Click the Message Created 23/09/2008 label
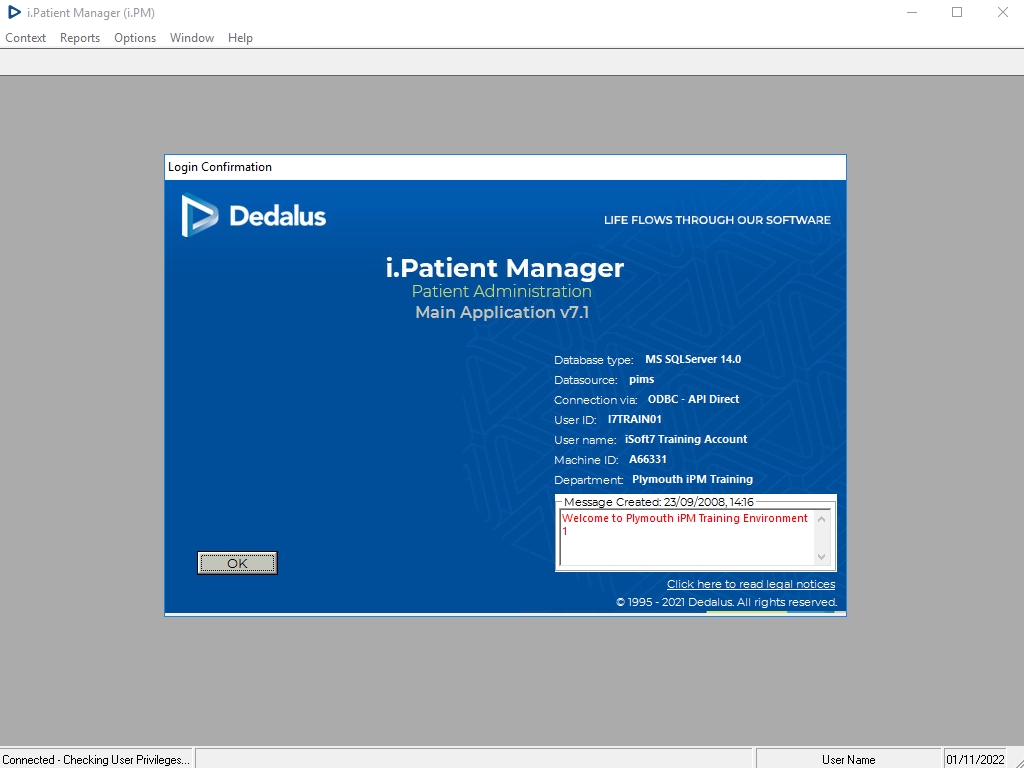 click(x=658, y=502)
